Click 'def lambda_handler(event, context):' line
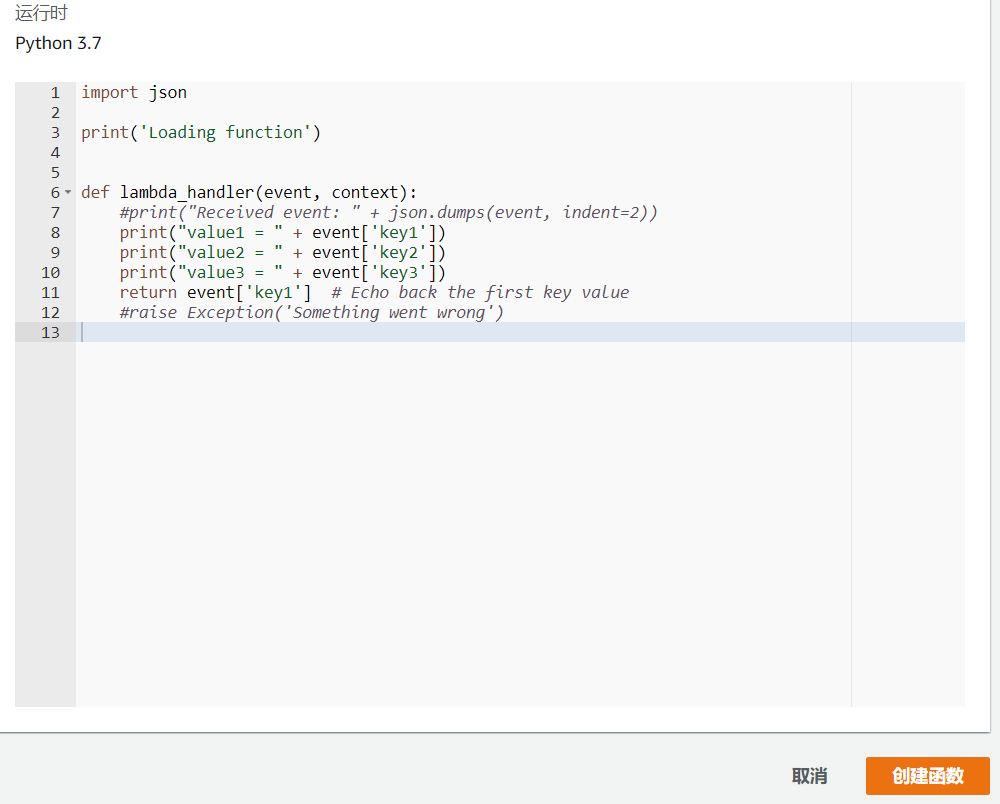 click(249, 192)
